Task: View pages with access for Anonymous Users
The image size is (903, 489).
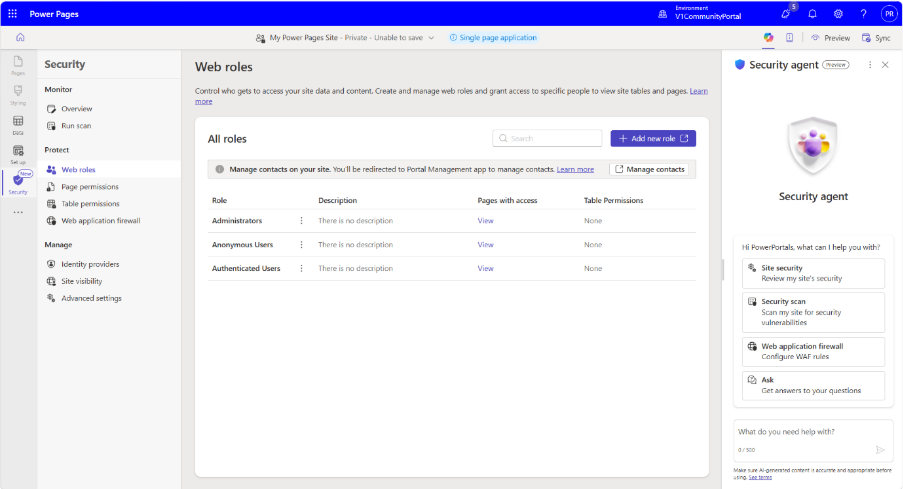Action: coord(485,245)
